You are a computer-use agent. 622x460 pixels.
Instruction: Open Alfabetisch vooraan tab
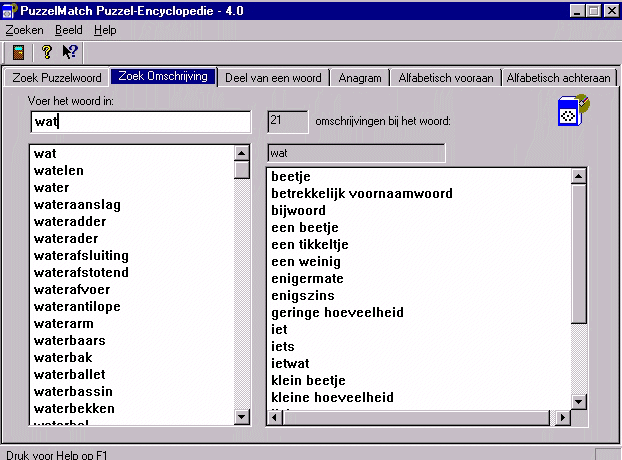pyautogui.click(x=446, y=78)
